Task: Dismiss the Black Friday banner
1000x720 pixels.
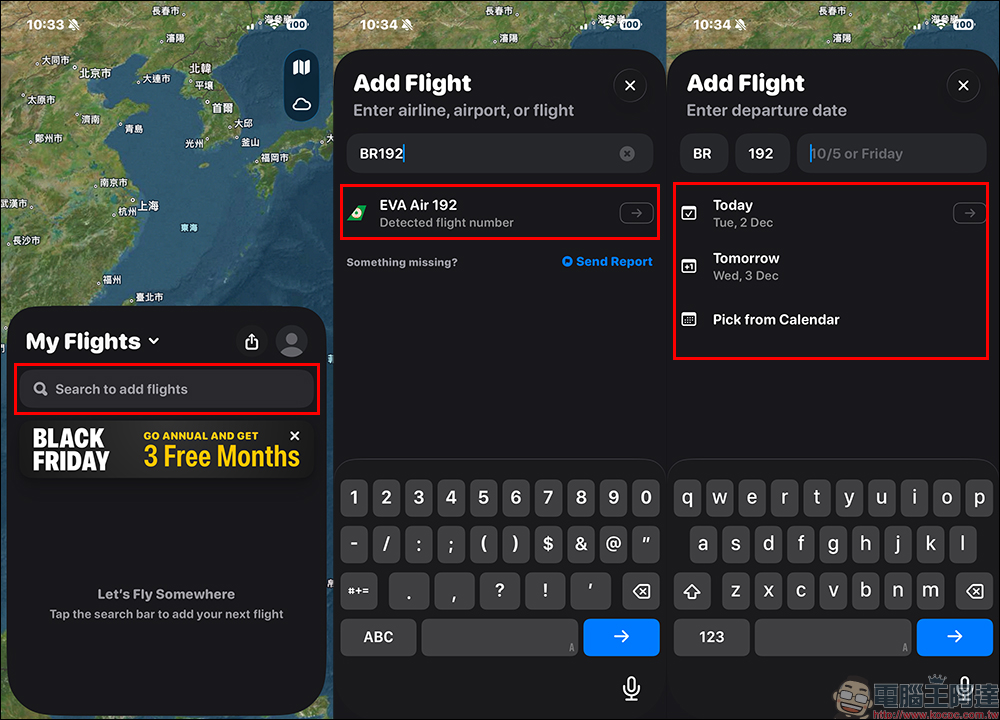Action: pyautogui.click(x=295, y=436)
